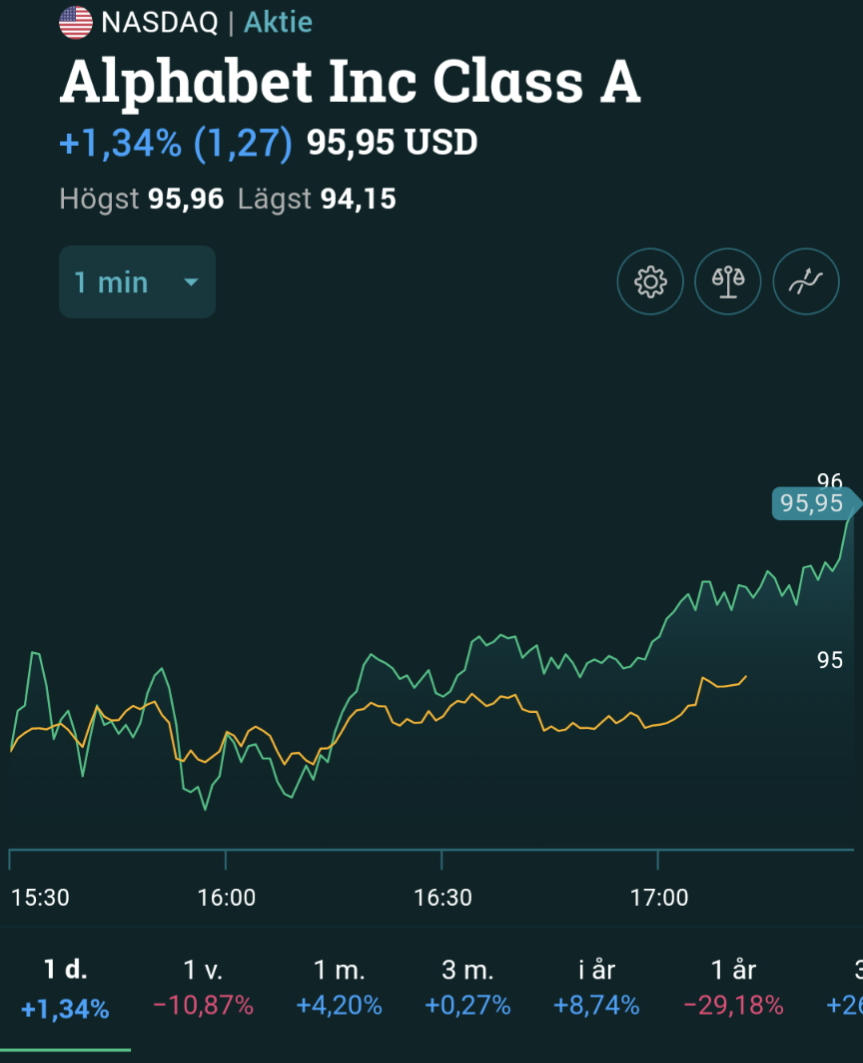The image size is (863, 1063).
Task: Tap the 95,95 current price marker
Action: (812, 503)
